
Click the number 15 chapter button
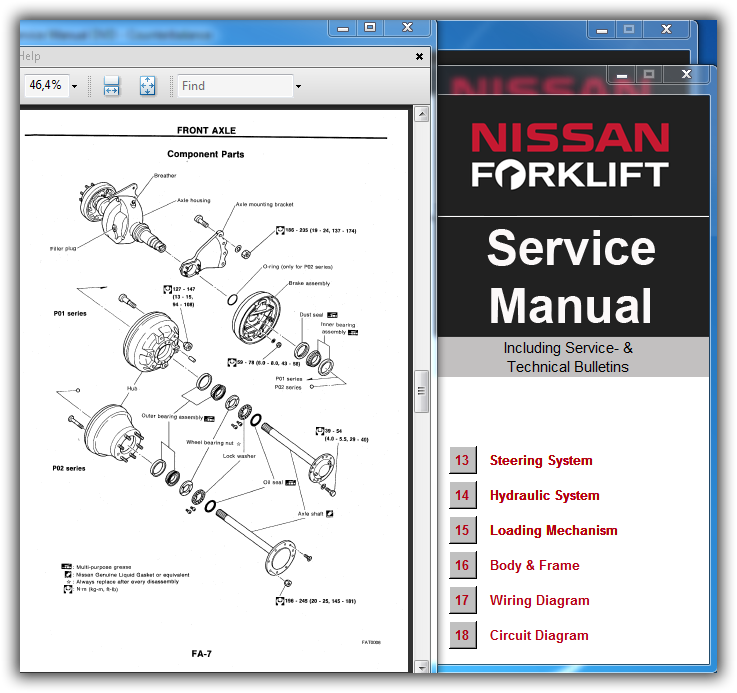(x=463, y=530)
